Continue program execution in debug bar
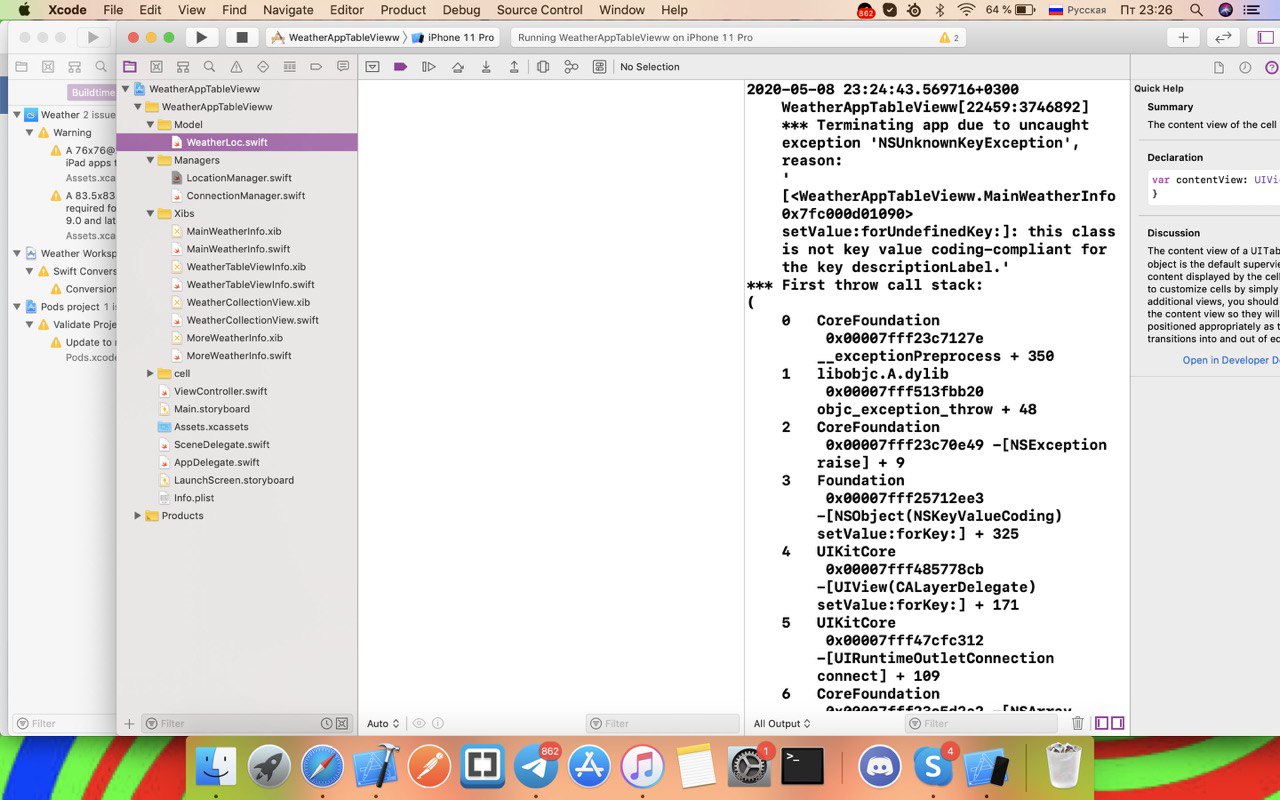The image size is (1280, 800). click(429, 67)
